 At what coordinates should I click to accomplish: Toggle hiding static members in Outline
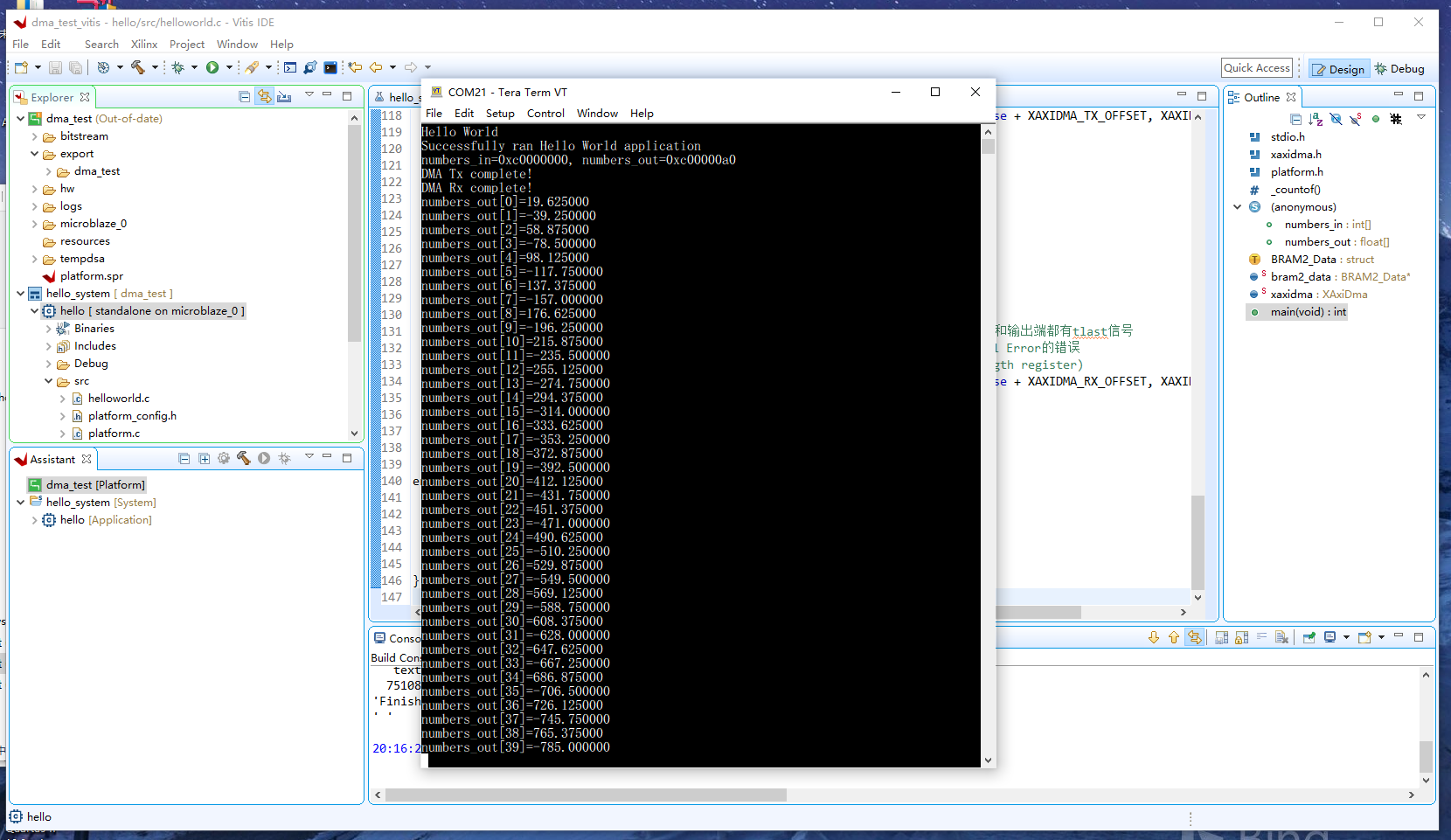tap(1357, 118)
